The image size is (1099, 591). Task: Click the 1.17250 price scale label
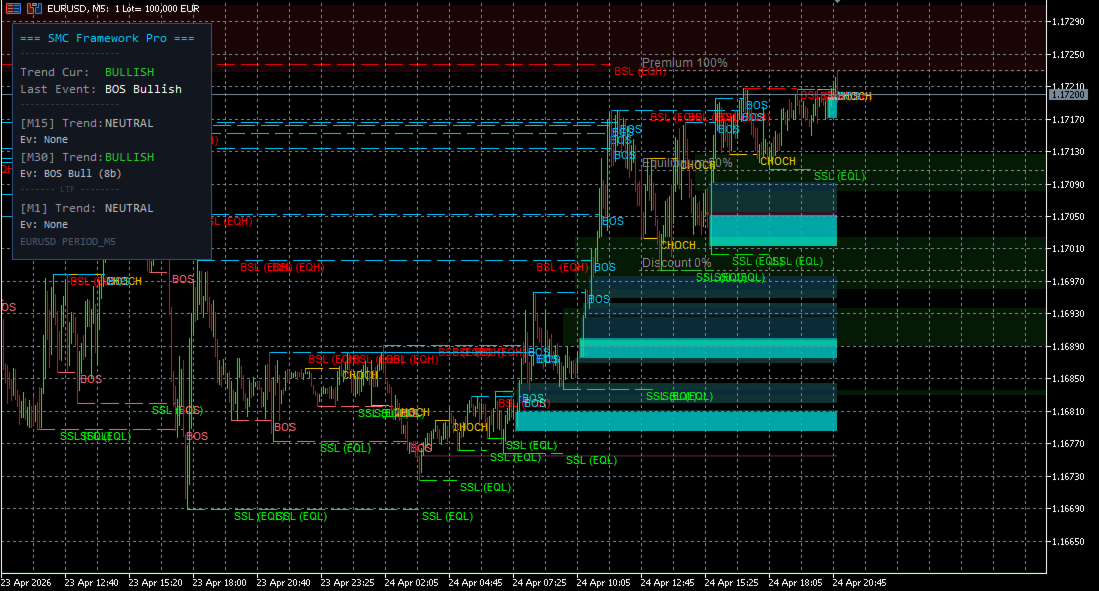(x=1068, y=55)
